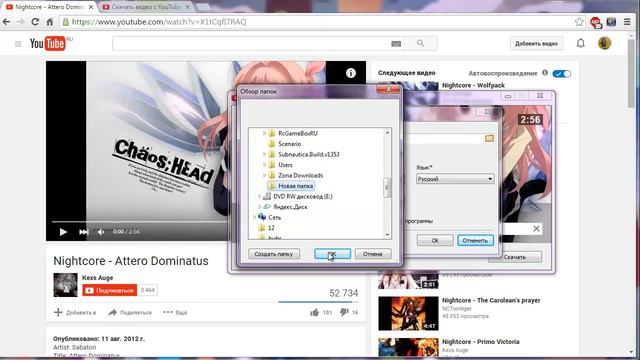This screenshot has height=360, width=640.
Task: Click Отменить in the settings dialog
Action: pos(475,240)
